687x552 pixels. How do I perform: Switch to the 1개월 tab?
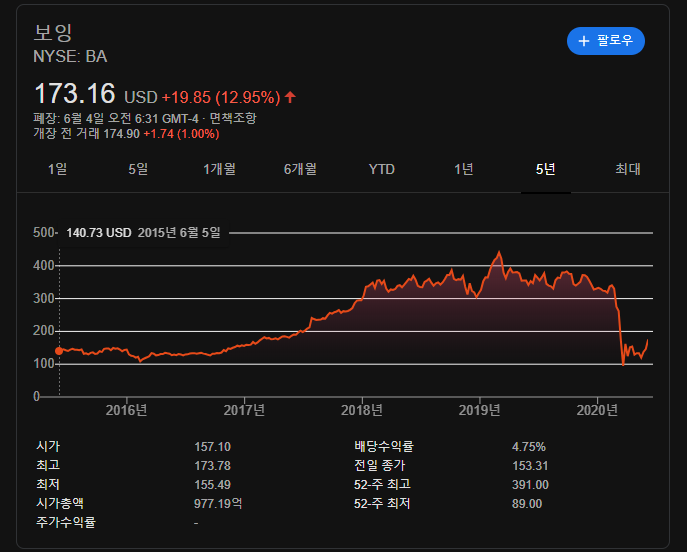[x=219, y=169]
